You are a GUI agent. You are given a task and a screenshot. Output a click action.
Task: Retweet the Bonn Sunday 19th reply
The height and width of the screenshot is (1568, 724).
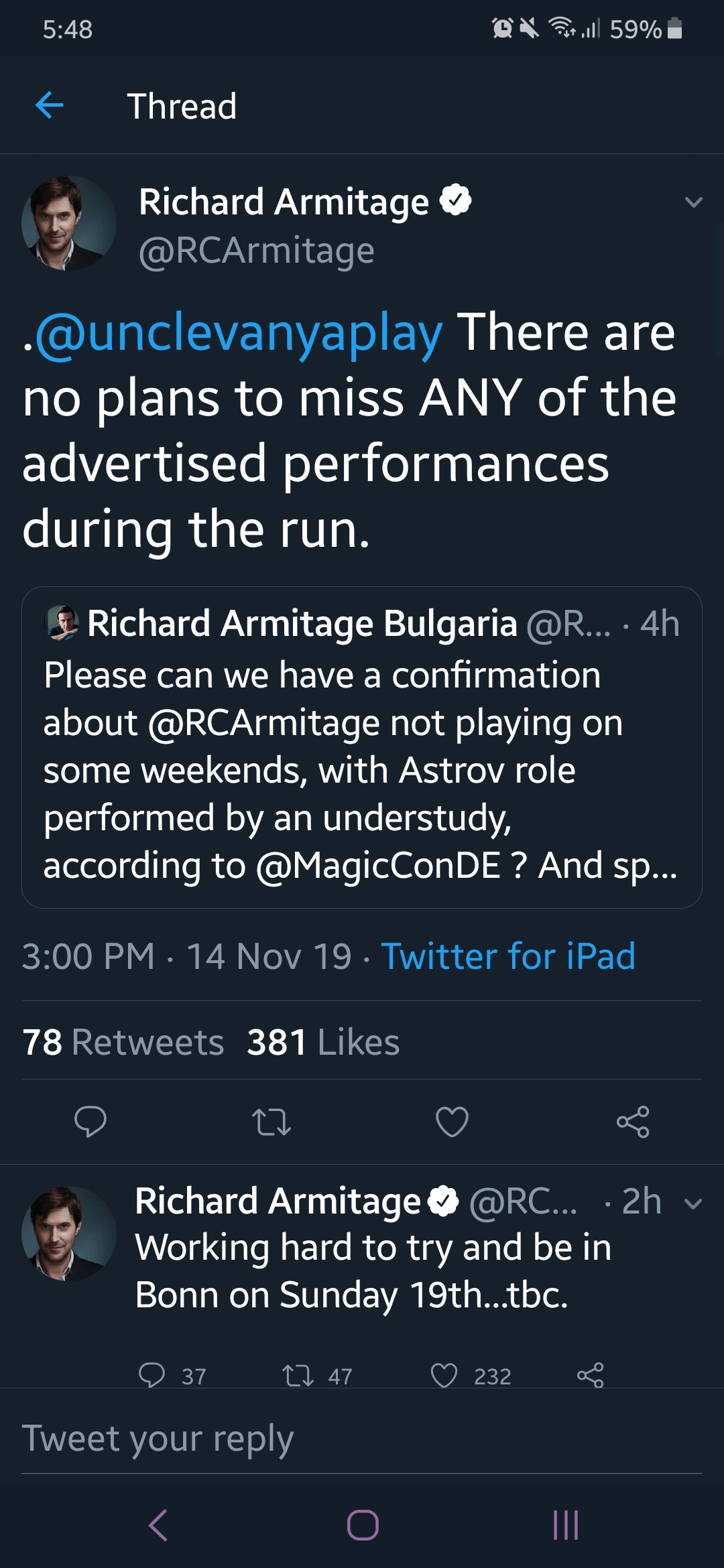click(x=298, y=1375)
